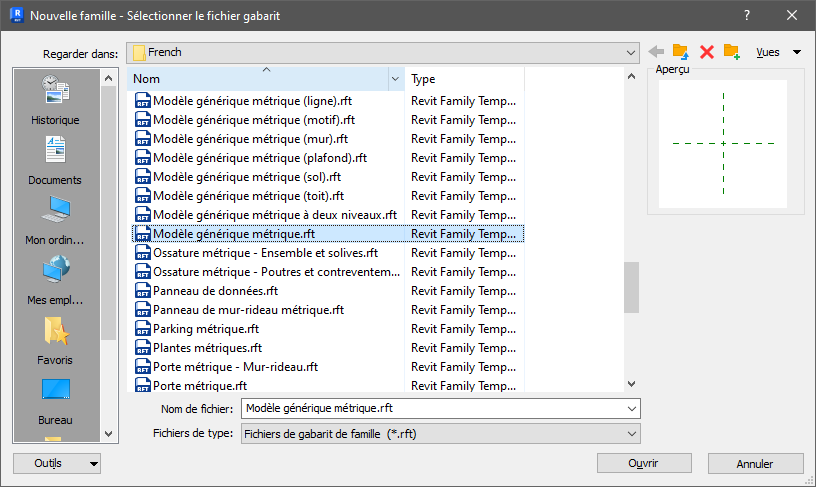Image resolution: width=816 pixels, height=487 pixels.
Task: Open the Historique places shortcut
Action: (55, 100)
